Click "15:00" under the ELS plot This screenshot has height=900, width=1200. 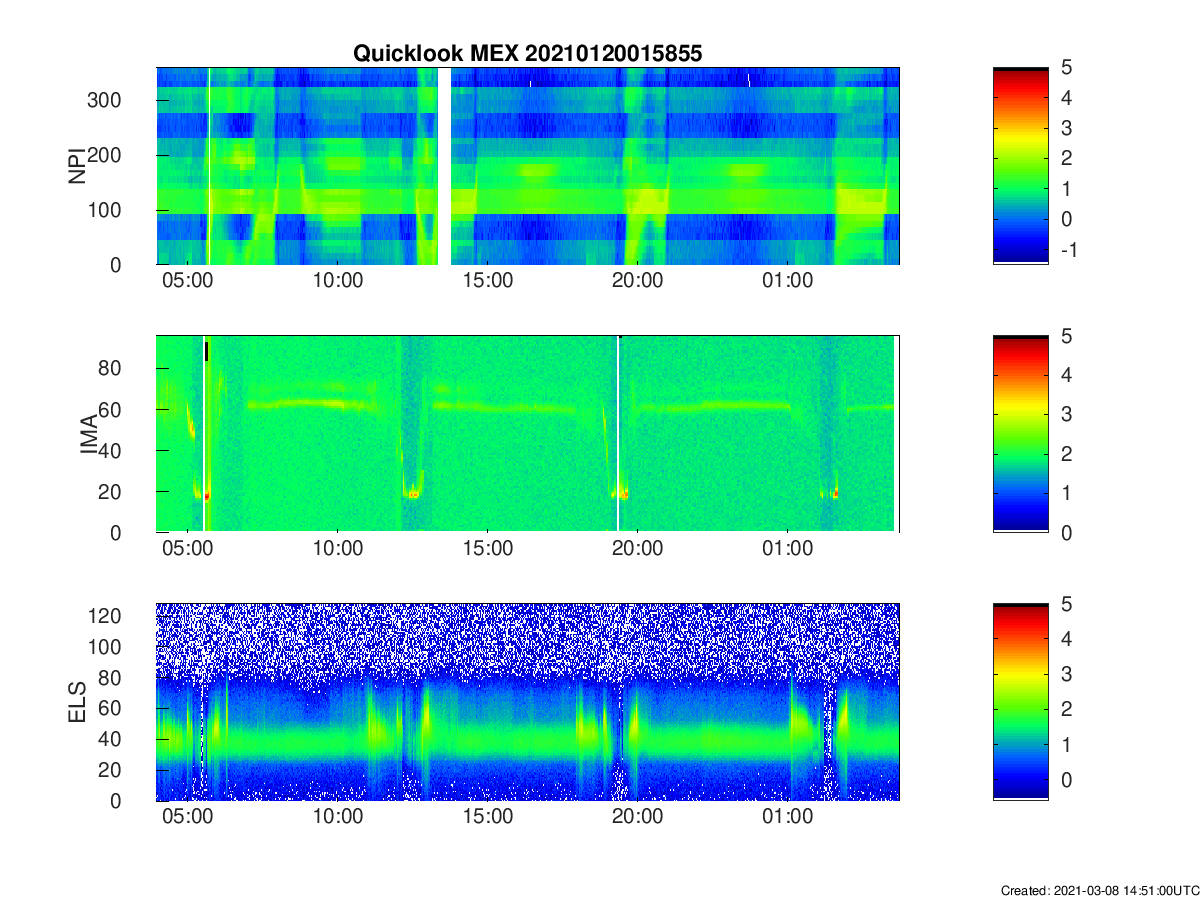[x=488, y=817]
